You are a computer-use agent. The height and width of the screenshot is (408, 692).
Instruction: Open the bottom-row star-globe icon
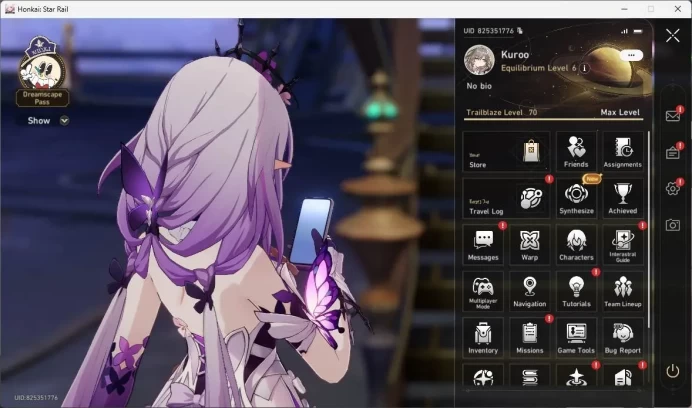coord(483,376)
